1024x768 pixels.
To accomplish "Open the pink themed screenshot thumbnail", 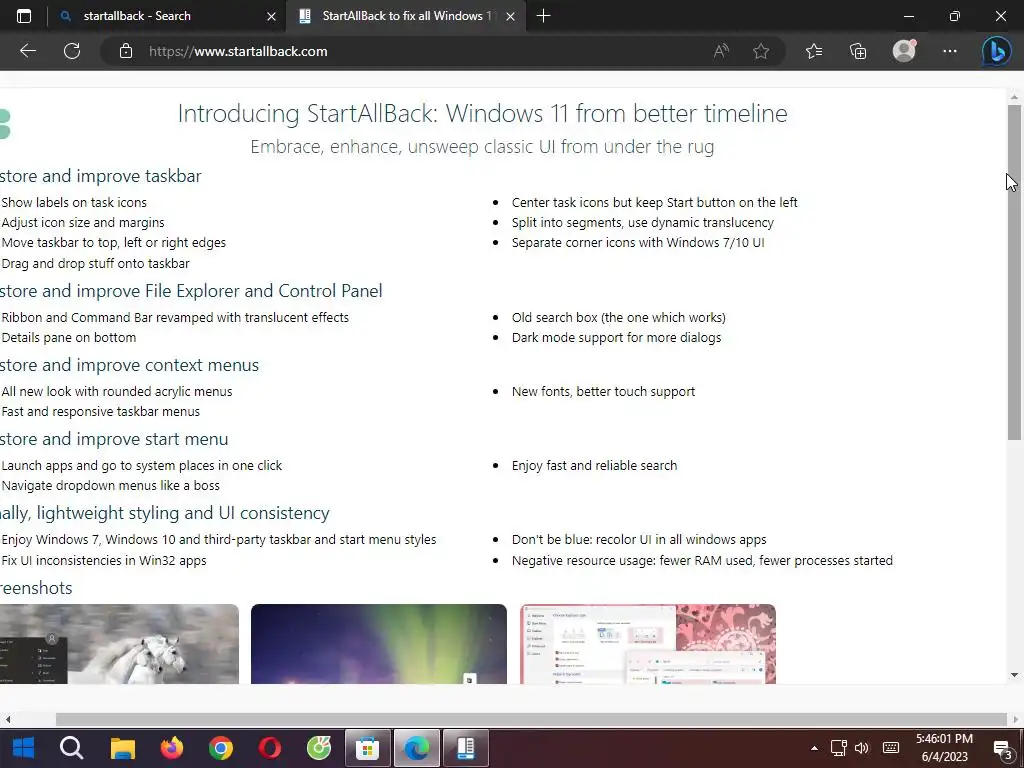I will click(648, 644).
